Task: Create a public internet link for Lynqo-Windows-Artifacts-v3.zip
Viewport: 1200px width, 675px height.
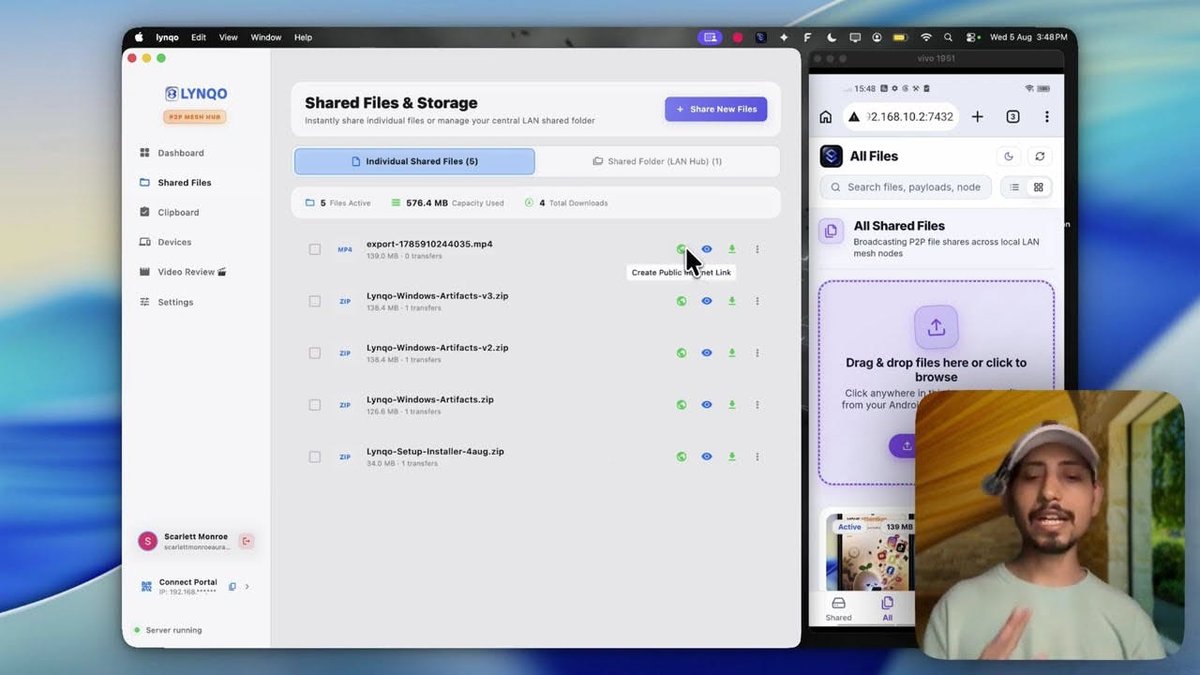Action: 681,301
